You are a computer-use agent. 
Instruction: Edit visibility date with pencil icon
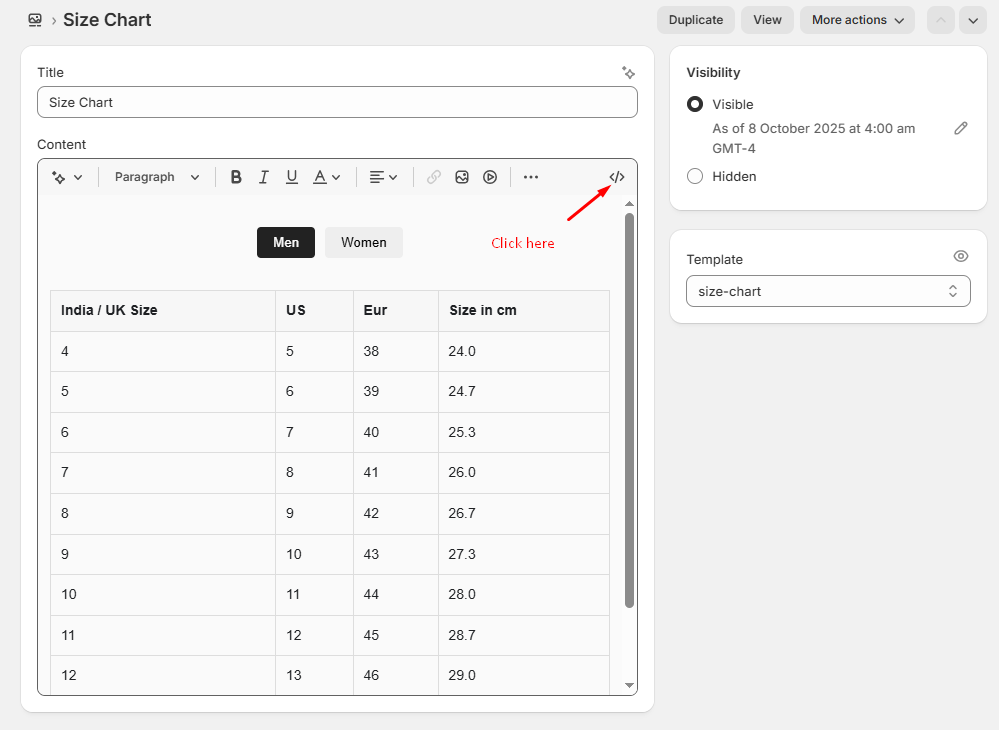click(961, 128)
